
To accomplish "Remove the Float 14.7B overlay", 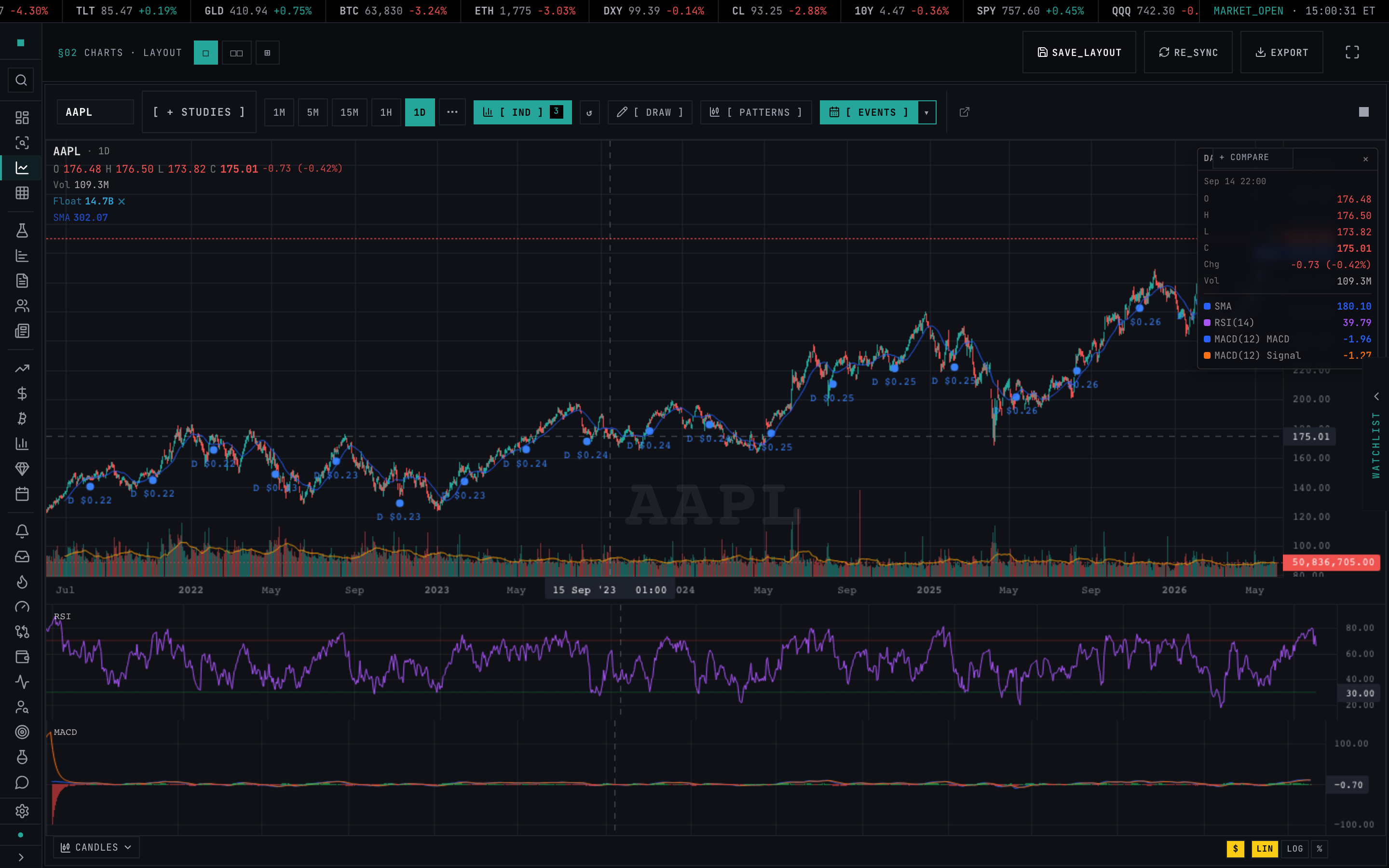I will (122, 202).
